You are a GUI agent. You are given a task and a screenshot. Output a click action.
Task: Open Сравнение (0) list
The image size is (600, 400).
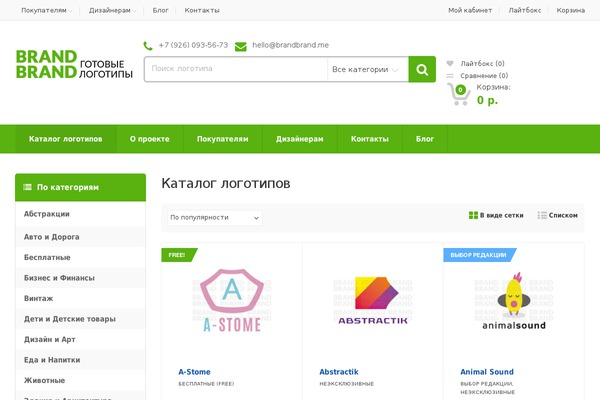[x=484, y=76]
